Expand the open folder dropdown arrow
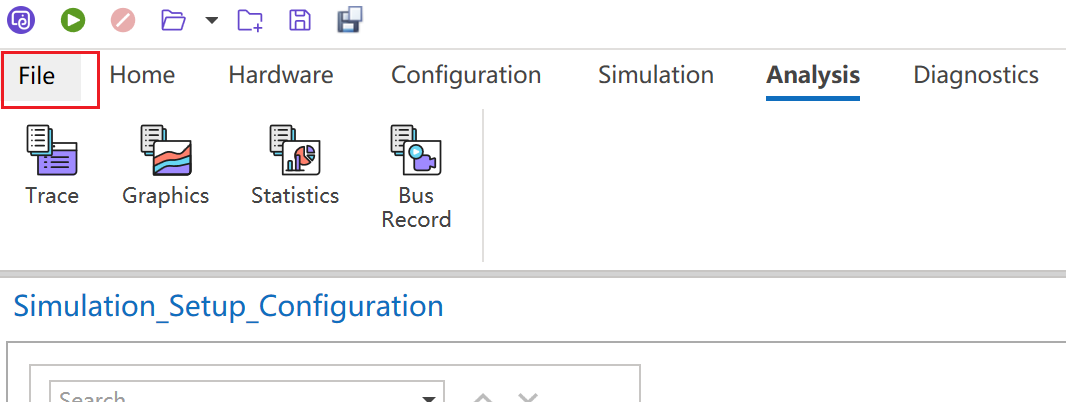 pyautogui.click(x=211, y=20)
